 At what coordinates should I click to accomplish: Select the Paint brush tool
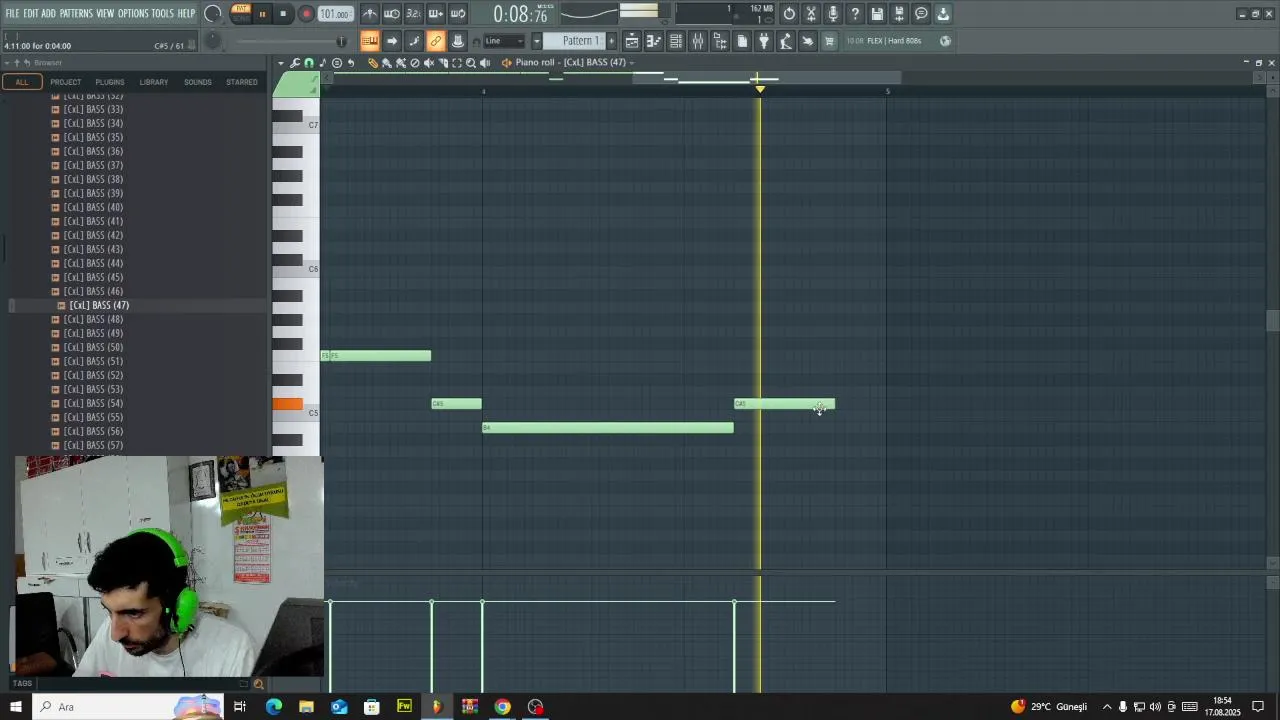pos(387,63)
